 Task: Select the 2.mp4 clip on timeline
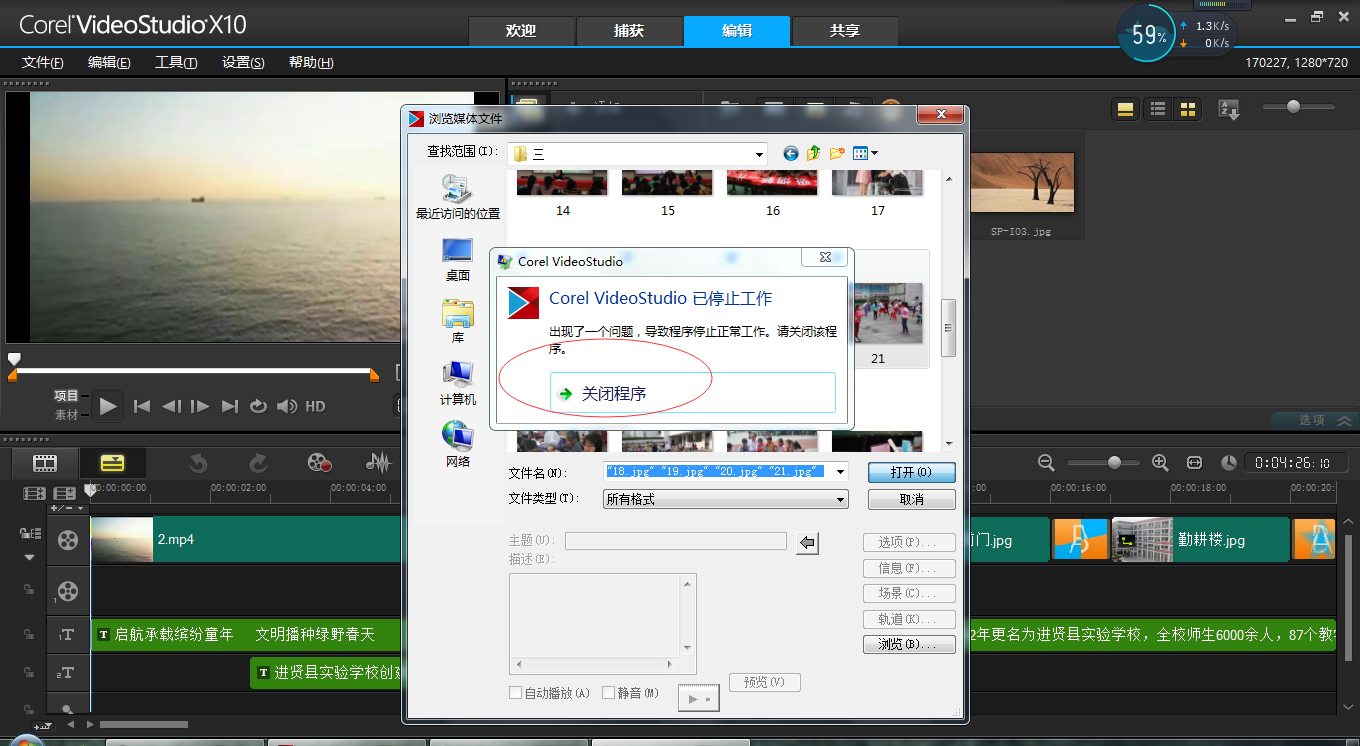coord(246,540)
